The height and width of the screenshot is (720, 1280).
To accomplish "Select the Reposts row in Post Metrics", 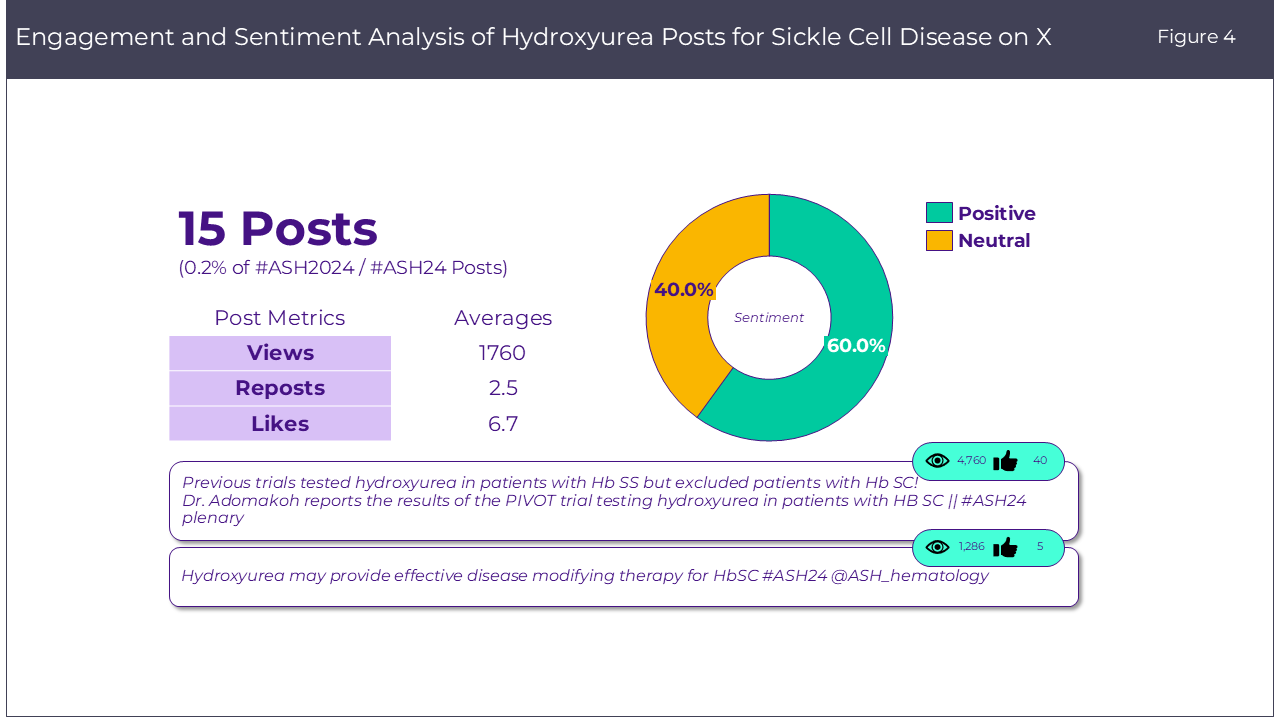I will tap(280, 388).
